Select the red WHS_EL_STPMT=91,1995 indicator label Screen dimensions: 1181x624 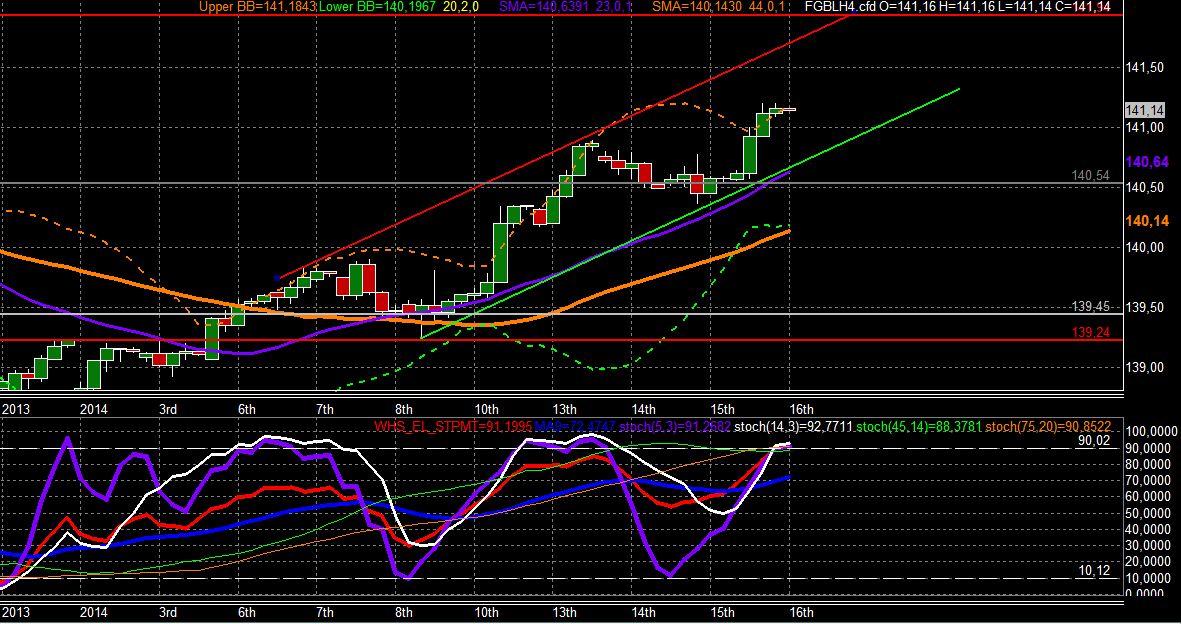click(x=453, y=427)
